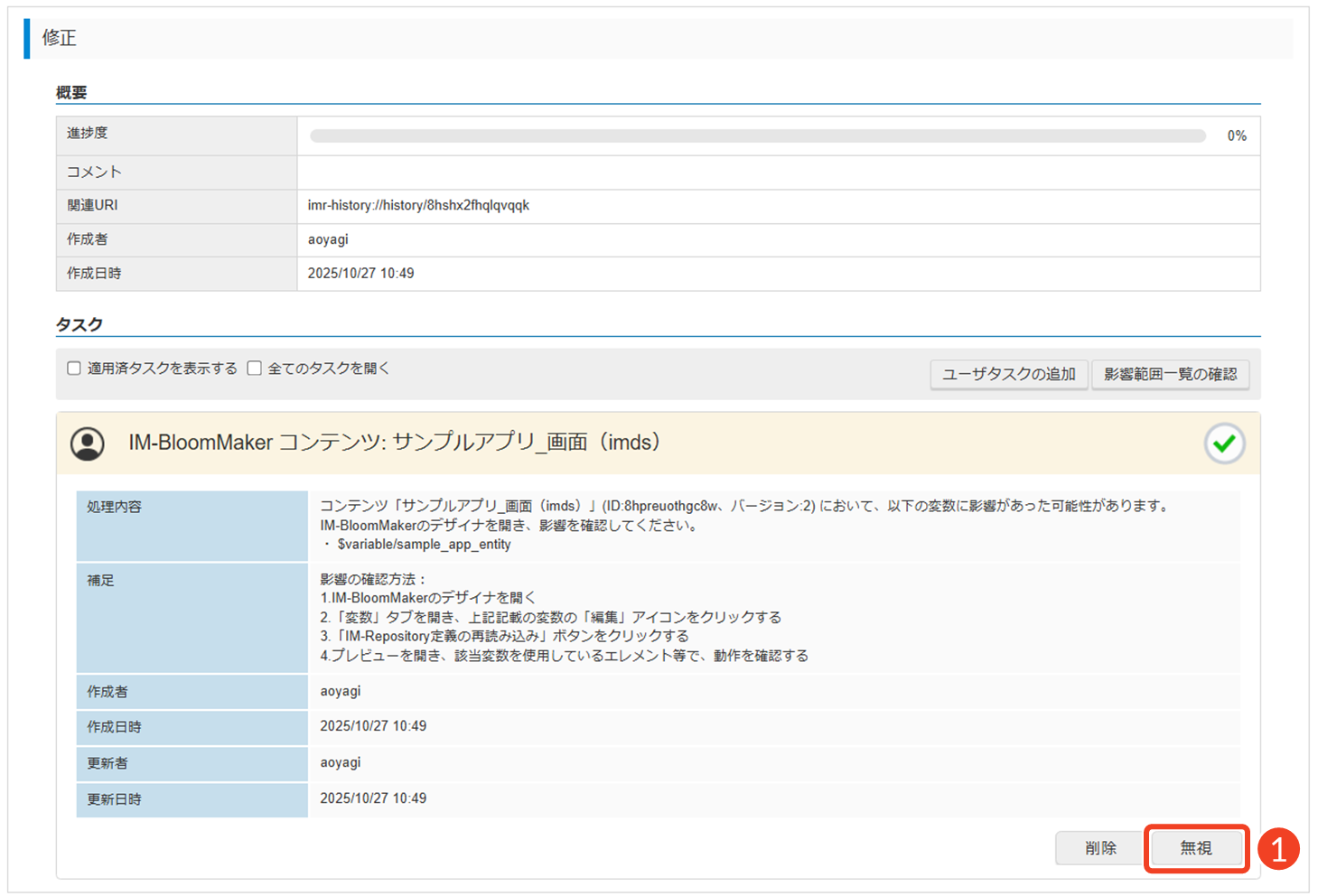
Task: Select the タスク section heading
Action: [79, 325]
